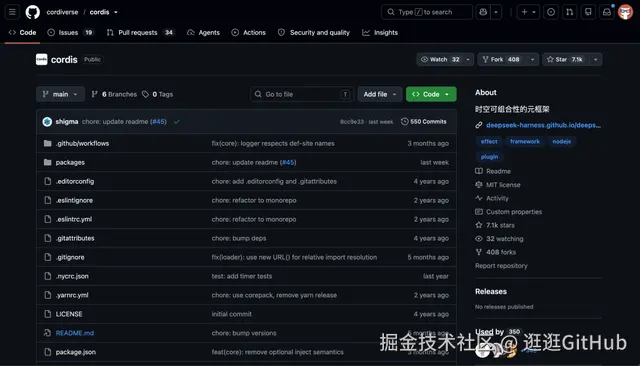The image size is (640, 366).
Task: Switch to the Insights tab
Action: (x=380, y=33)
